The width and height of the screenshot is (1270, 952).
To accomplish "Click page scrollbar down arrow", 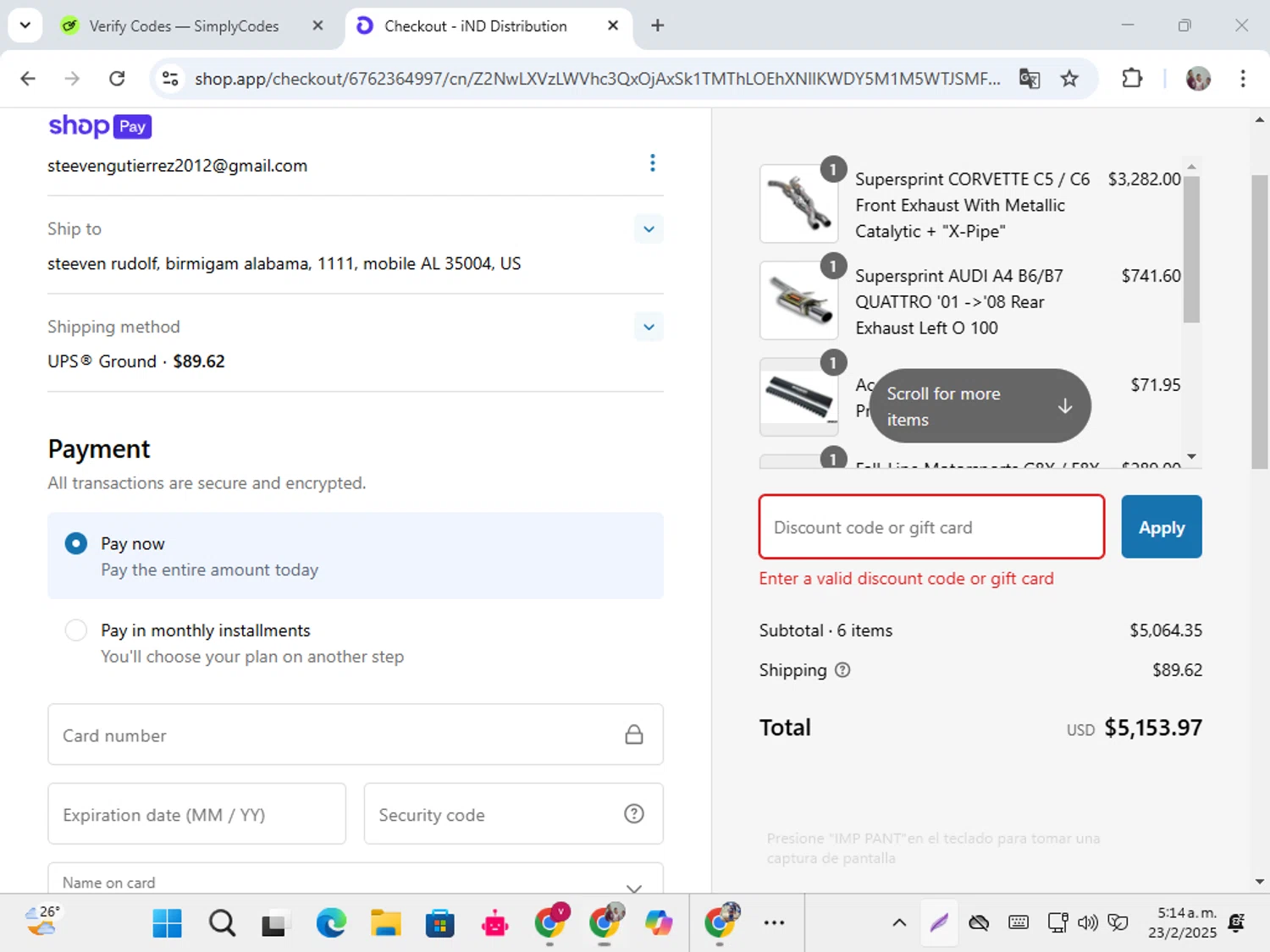I will pyautogui.click(x=1260, y=882).
